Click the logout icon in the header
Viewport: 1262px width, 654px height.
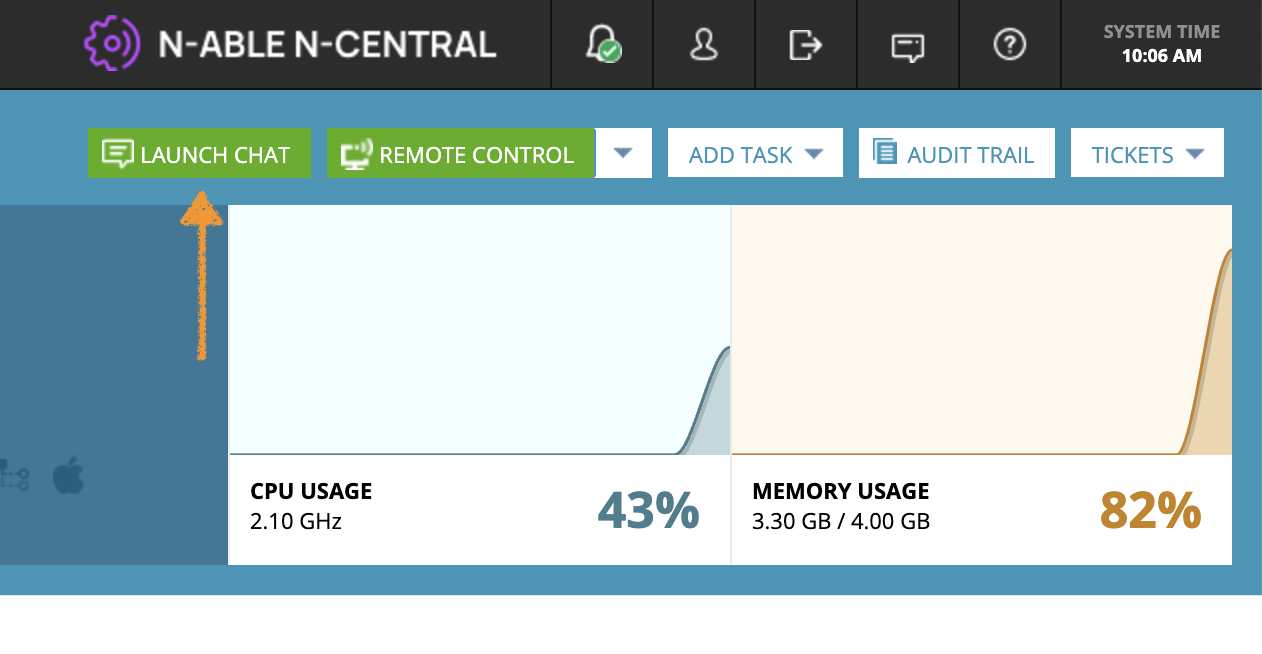coord(806,44)
